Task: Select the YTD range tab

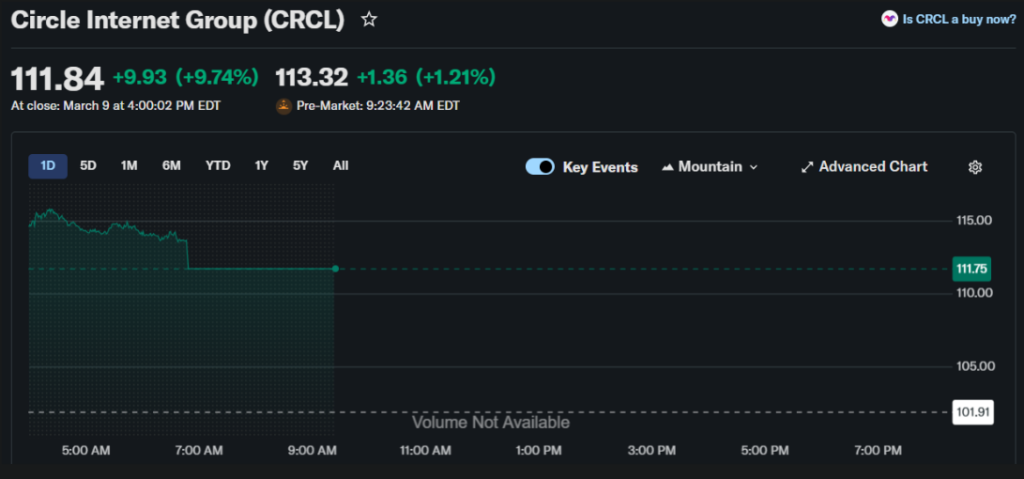Action: click(x=217, y=166)
